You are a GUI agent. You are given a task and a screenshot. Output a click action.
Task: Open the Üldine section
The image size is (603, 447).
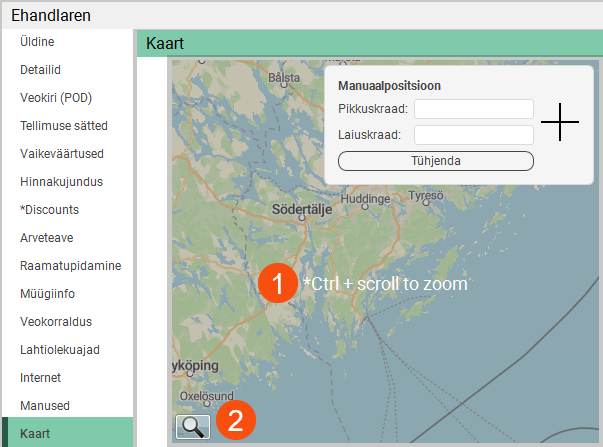point(37,42)
